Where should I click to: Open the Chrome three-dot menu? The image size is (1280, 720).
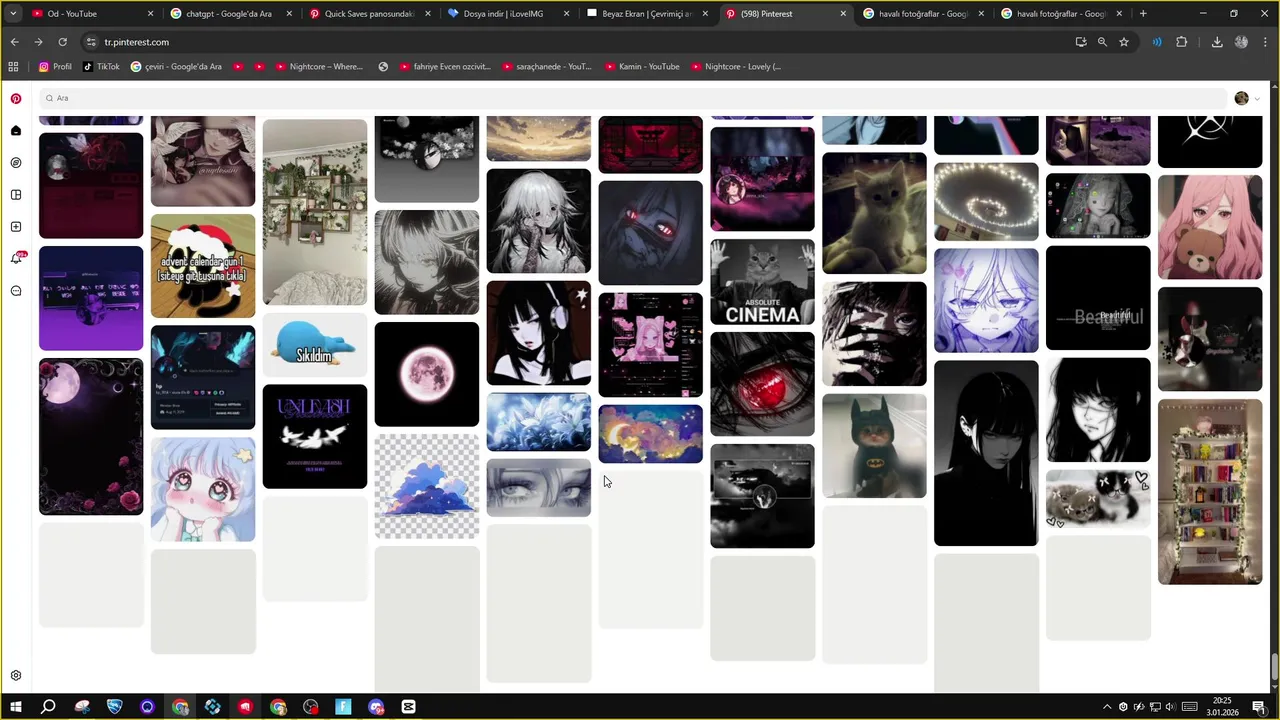[x=1264, y=42]
